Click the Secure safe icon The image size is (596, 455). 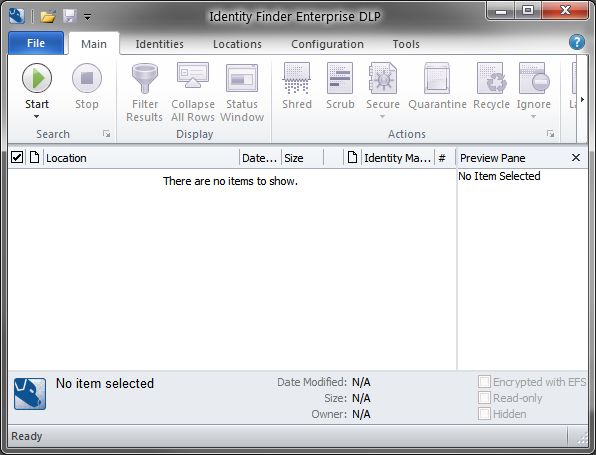pos(382,78)
